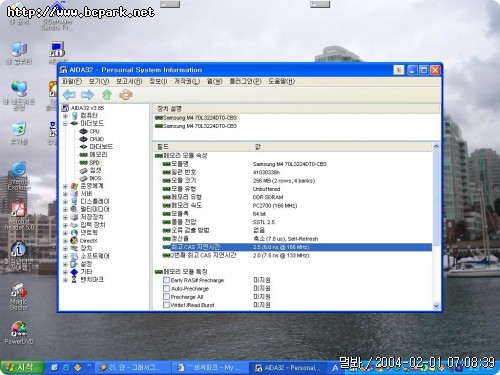The width and height of the screenshot is (500, 375).
Task: Select 마더보드 child node under motherboard
Action: pos(101,147)
